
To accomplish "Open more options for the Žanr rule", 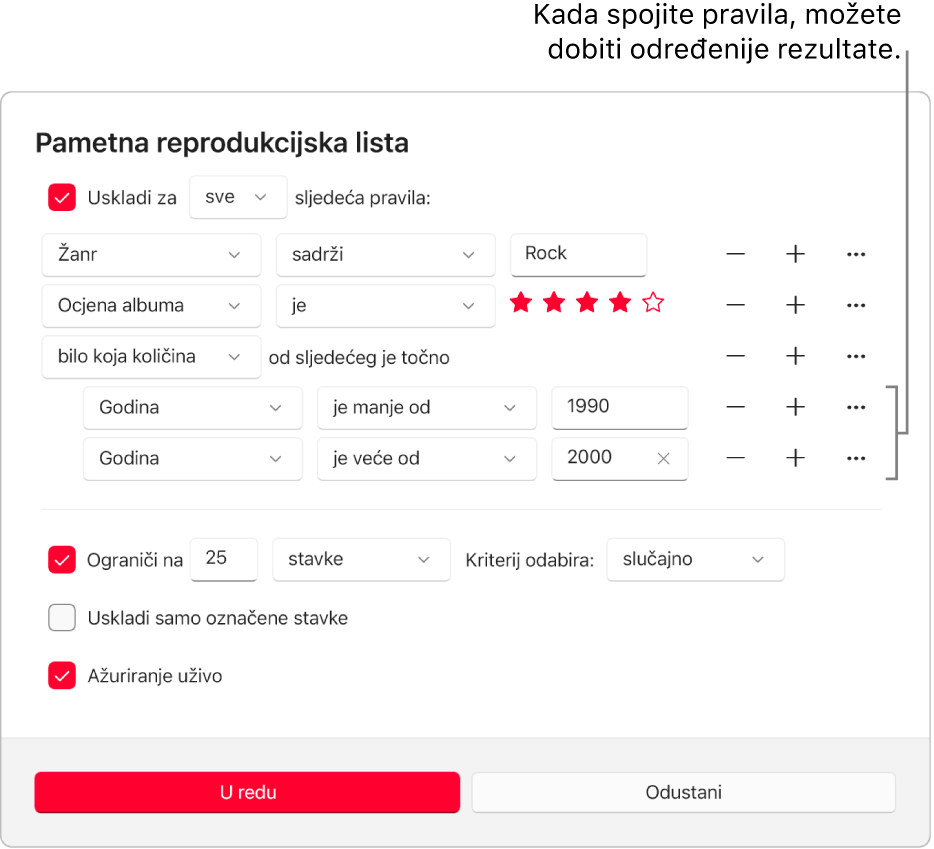I will click(856, 254).
